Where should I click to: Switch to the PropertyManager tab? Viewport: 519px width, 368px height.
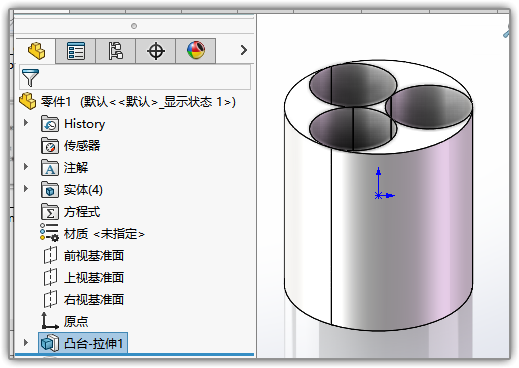(76, 51)
